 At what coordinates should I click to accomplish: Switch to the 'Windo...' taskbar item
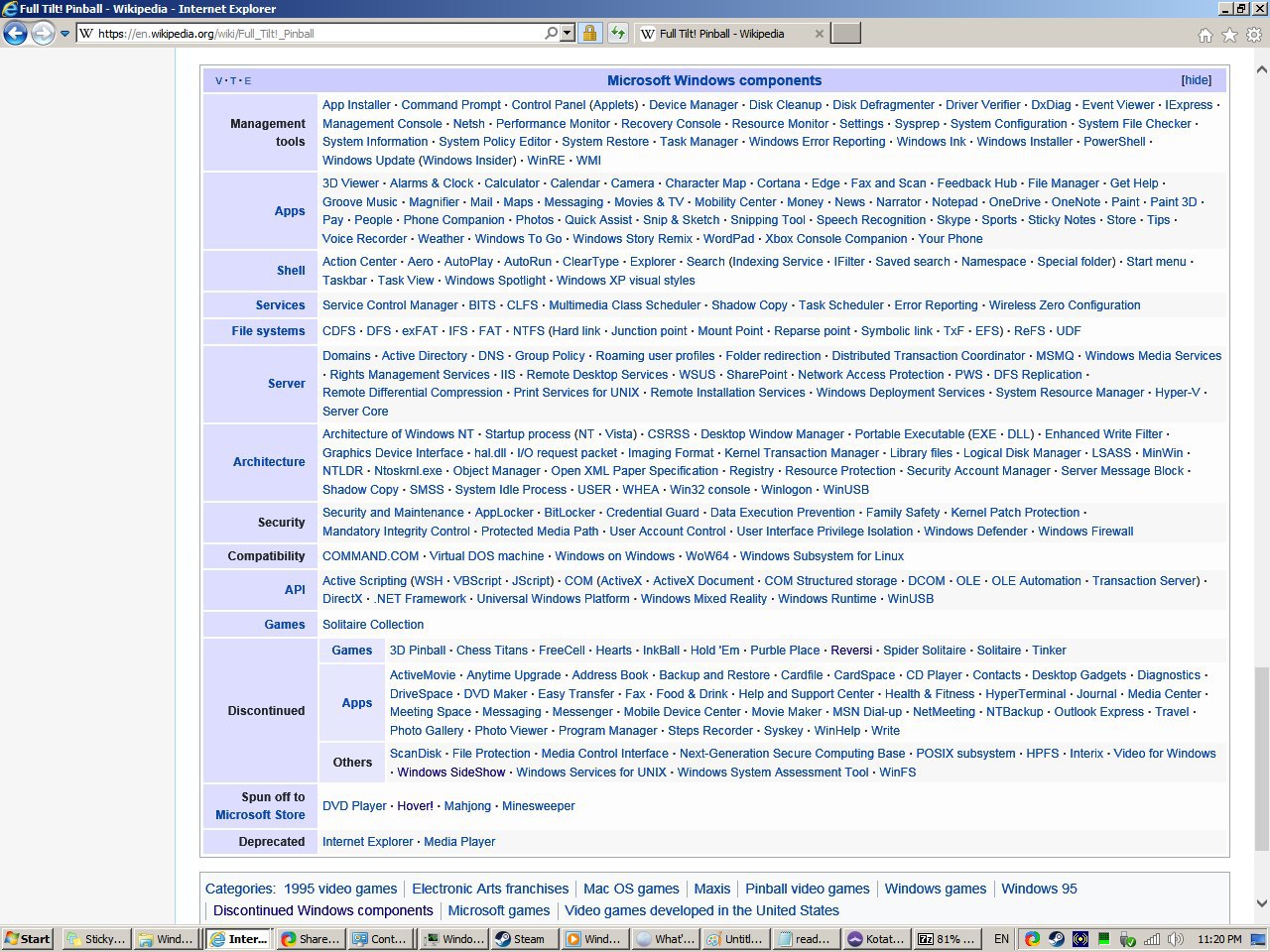[x=452, y=939]
